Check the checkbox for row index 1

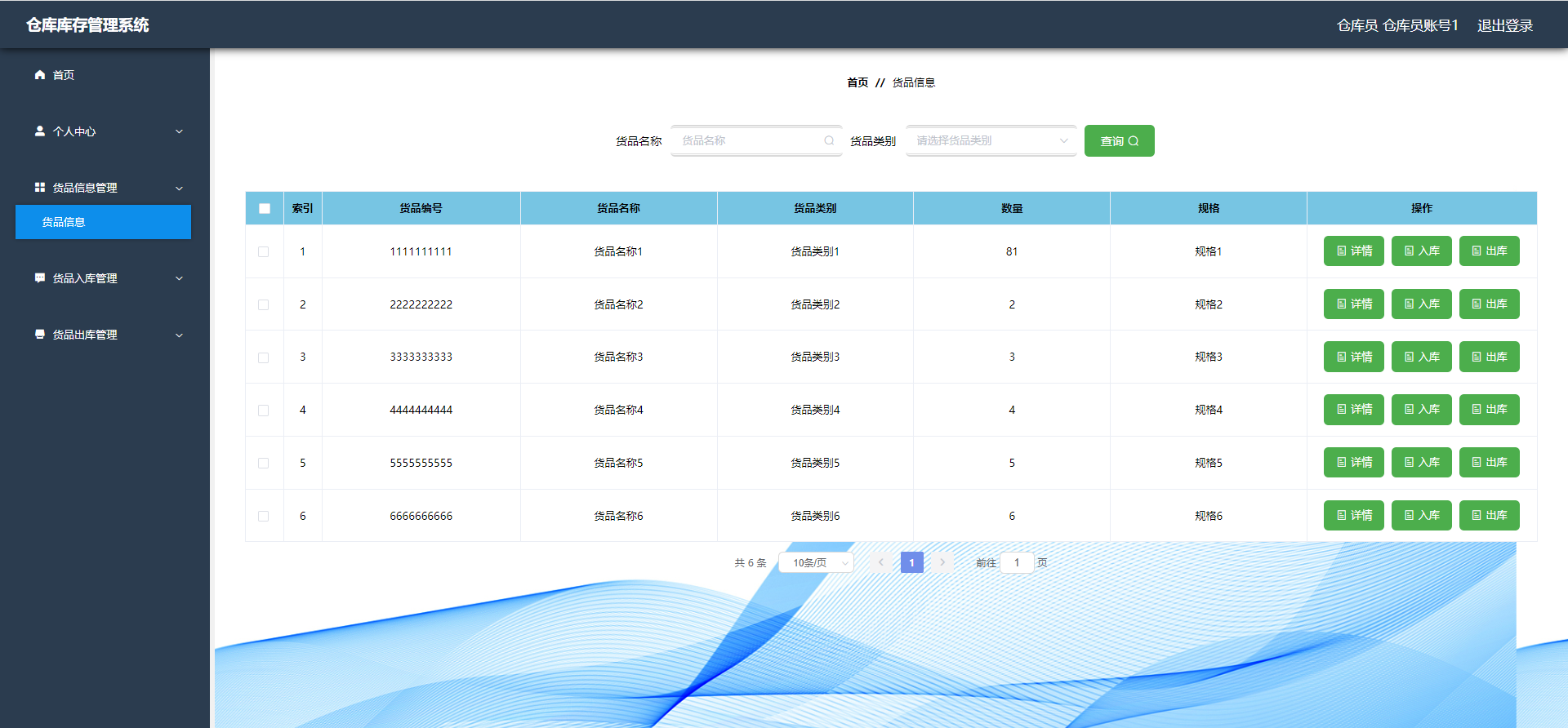[263, 251]
